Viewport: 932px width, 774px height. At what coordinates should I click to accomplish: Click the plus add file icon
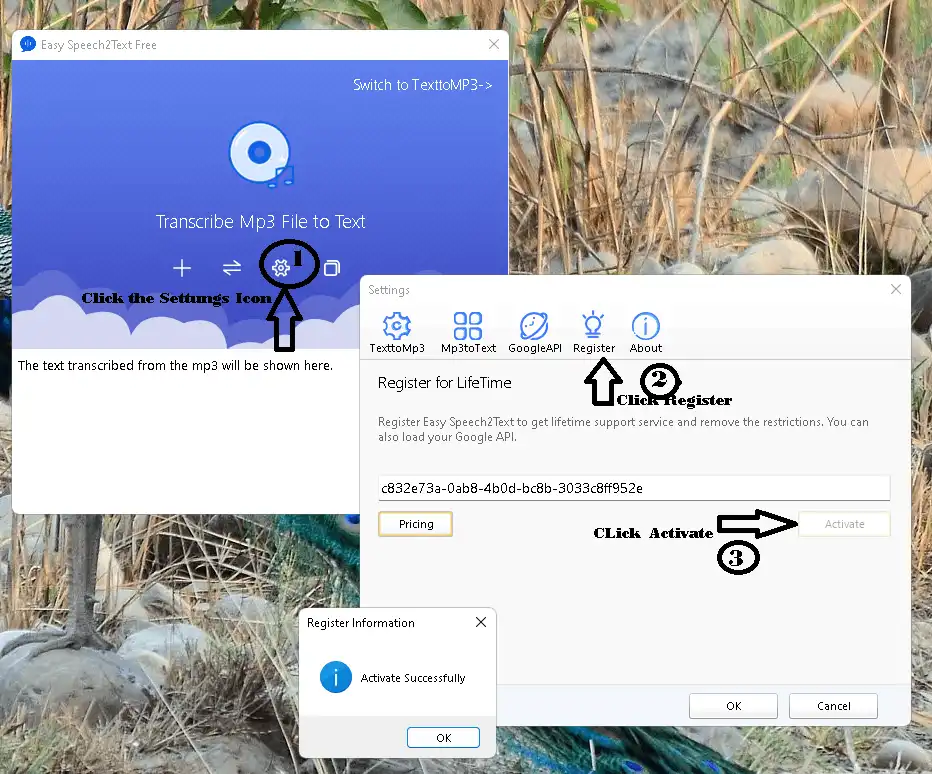click(182, 268)
